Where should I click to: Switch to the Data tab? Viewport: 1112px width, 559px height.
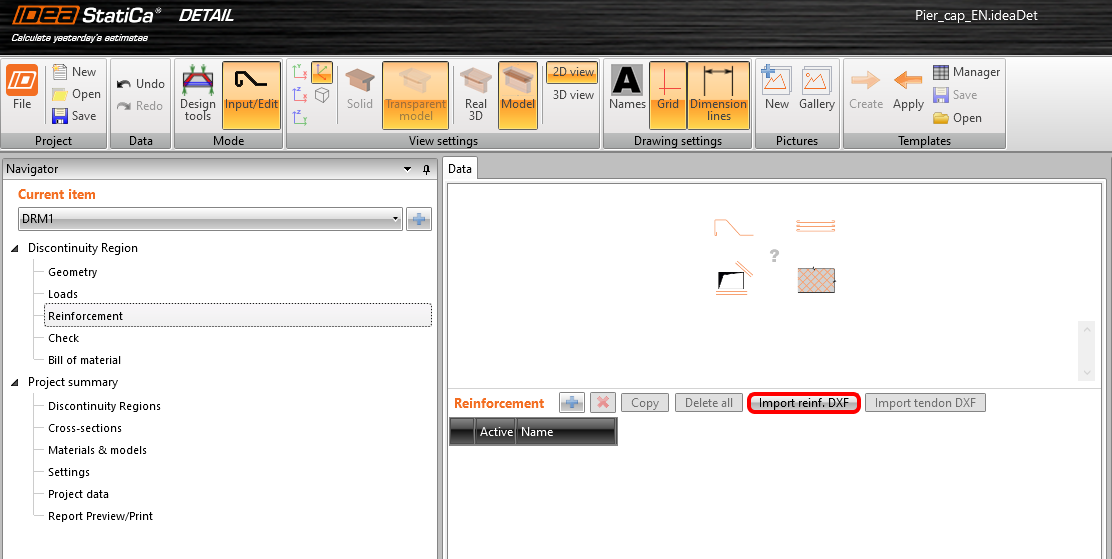(460, 169)
